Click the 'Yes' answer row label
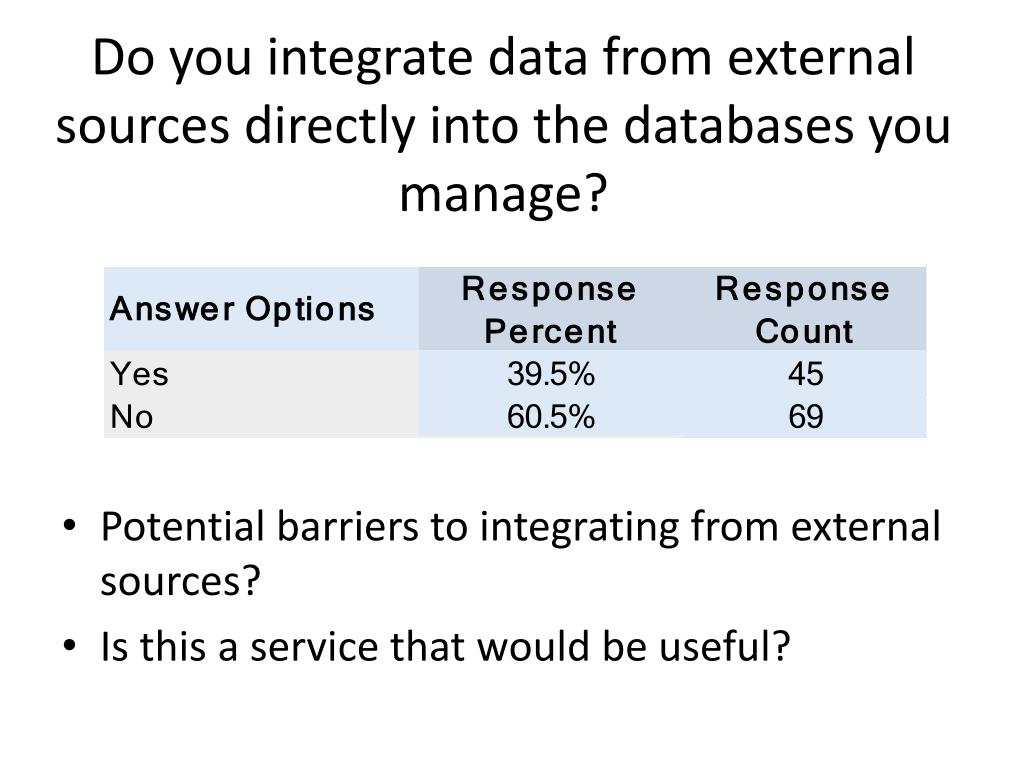Screen dimensions: 1024x768 point(140,374)
